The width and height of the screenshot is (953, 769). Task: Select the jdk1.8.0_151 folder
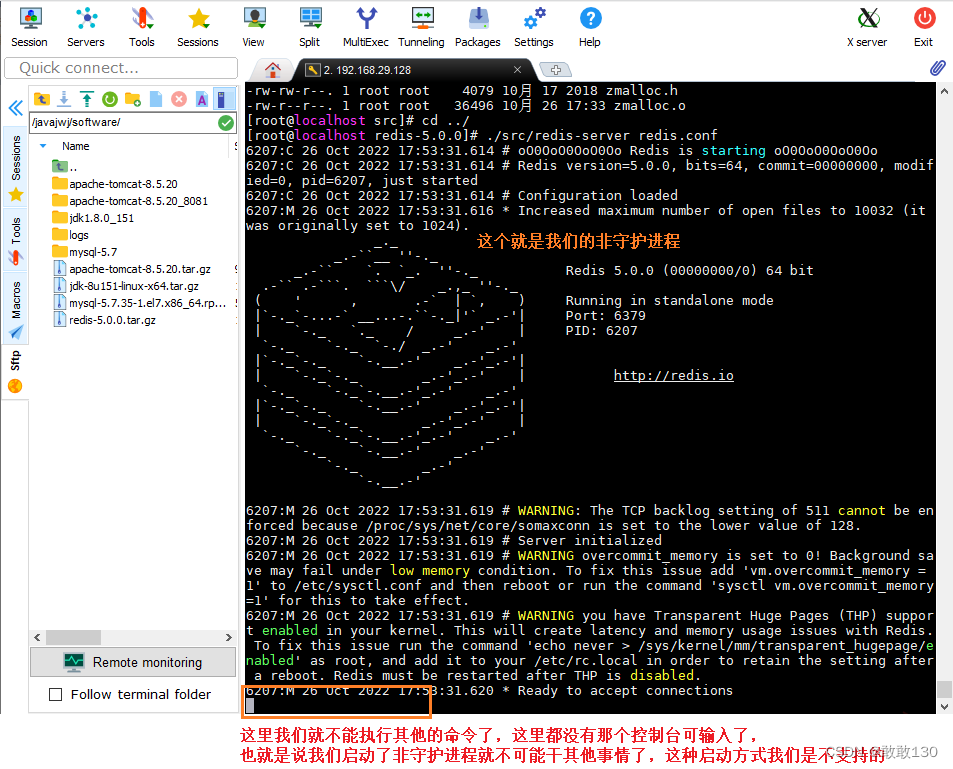point(101,218)
